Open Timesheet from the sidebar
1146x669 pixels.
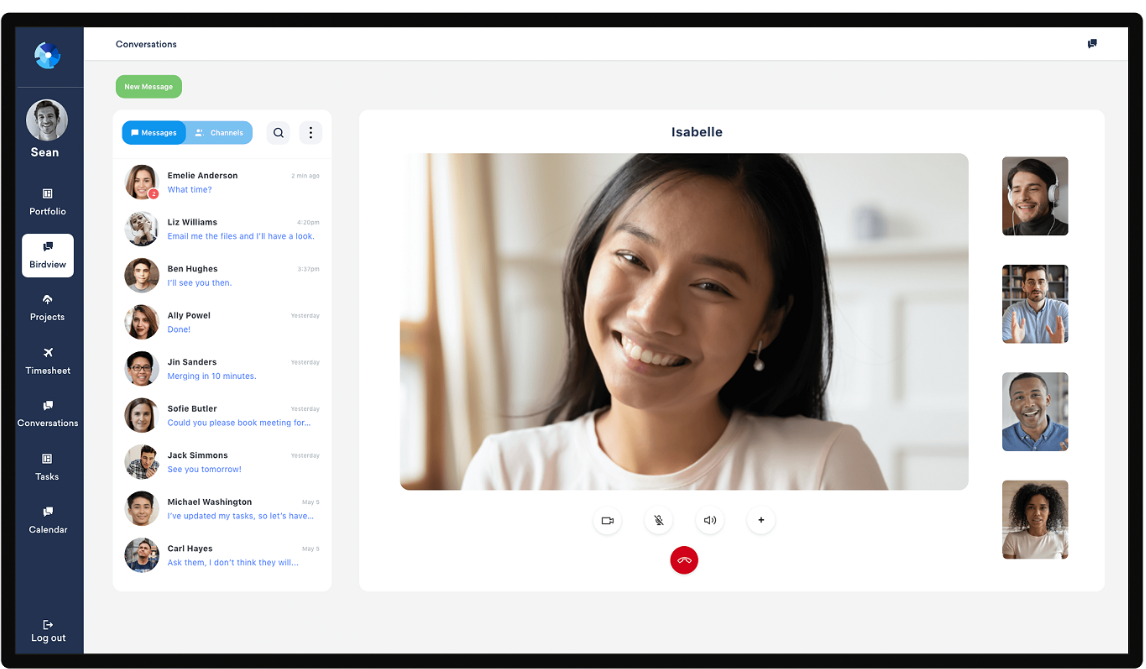point(47,360)
